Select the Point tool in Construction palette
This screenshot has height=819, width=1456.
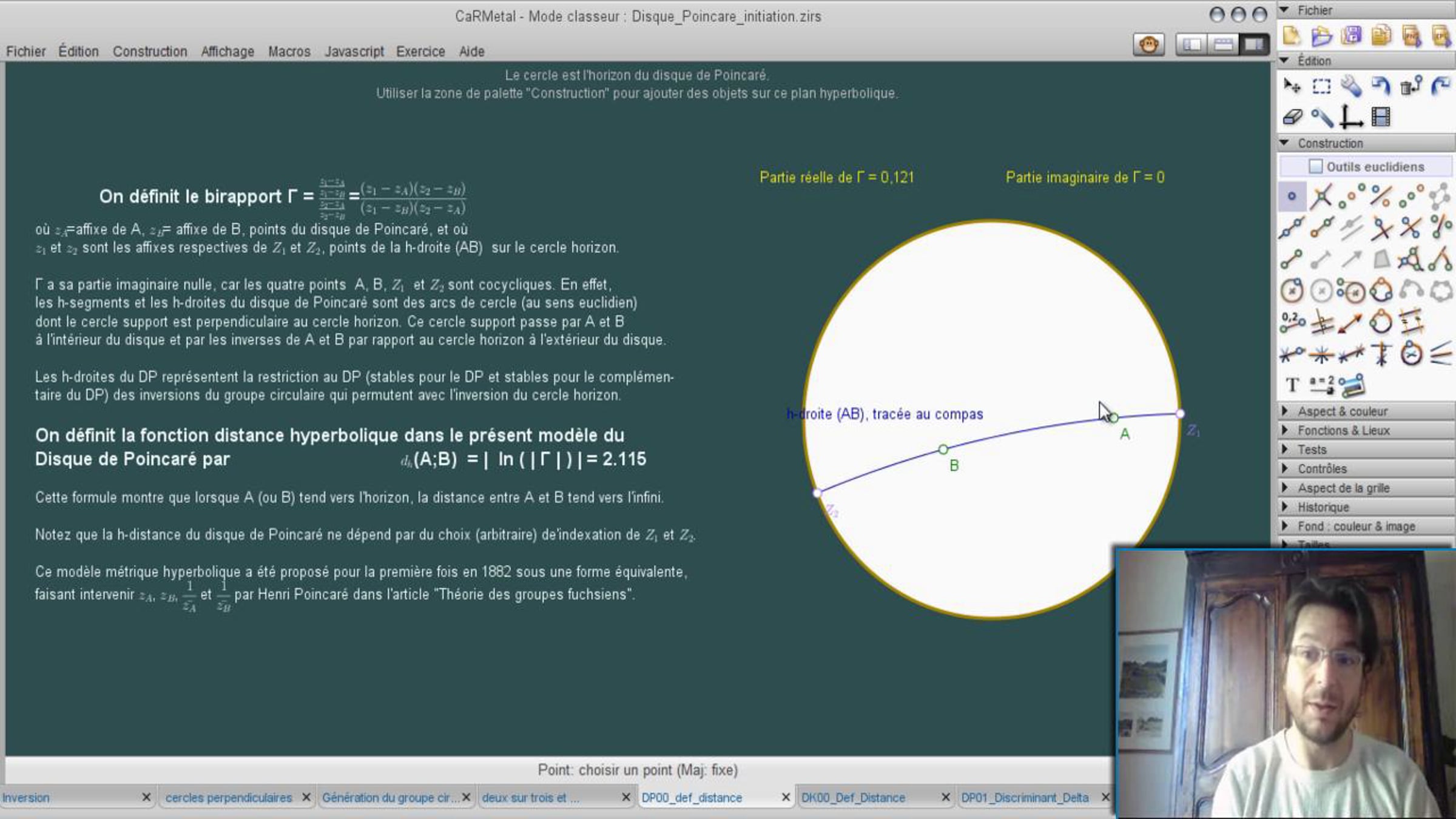pos(1292,197)
